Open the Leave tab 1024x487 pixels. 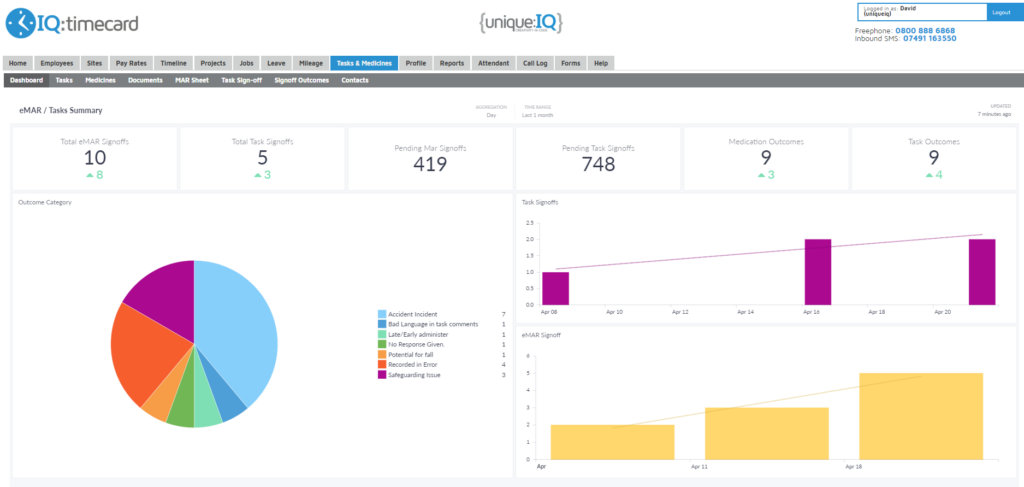(x=276, y=63)
